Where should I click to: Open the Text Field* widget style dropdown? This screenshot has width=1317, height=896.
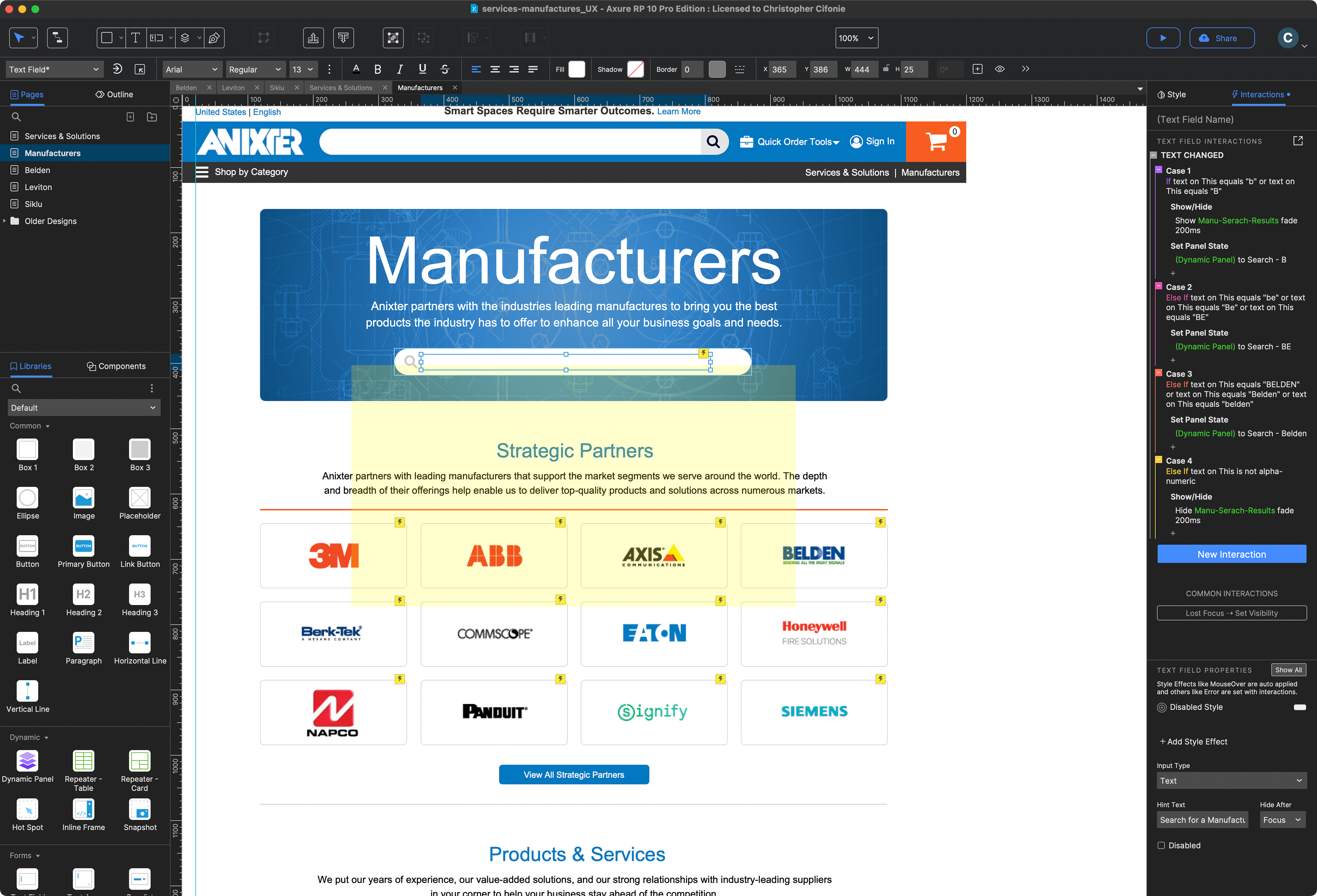click(x=54, y=69)
